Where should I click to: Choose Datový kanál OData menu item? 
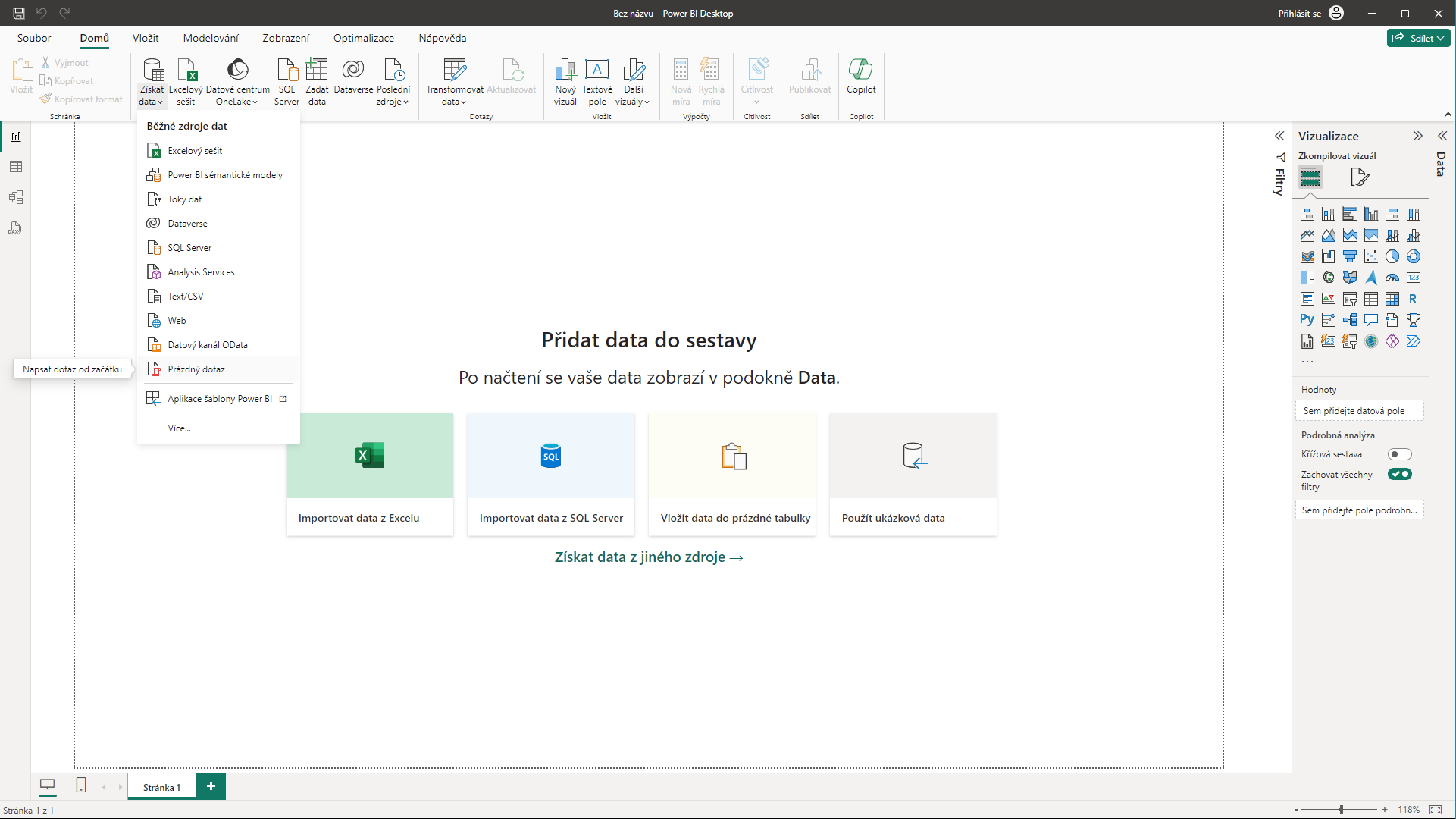coord(218,345)
